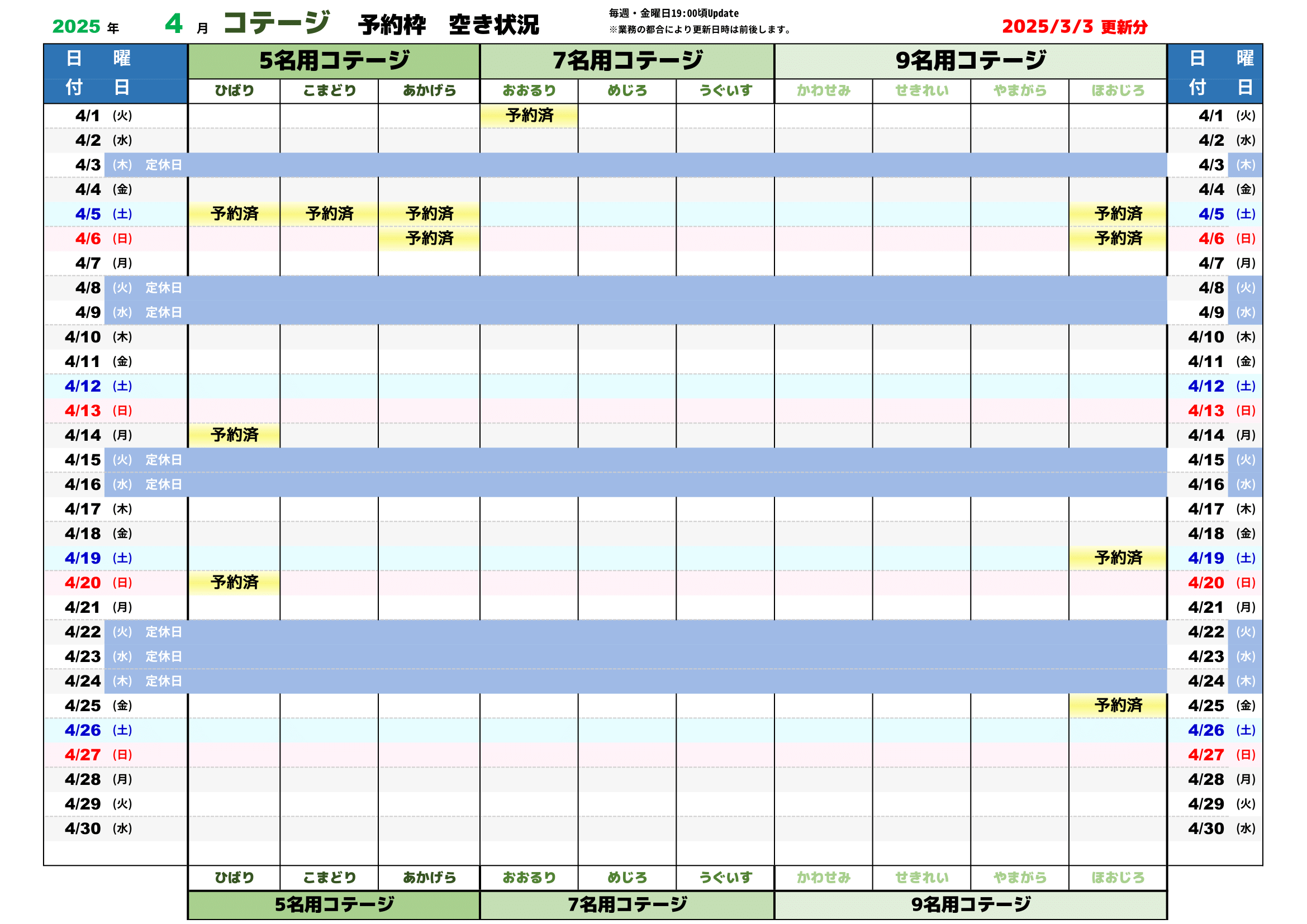Click date 4/12 in the left date column
1307x924 pixels.
click(83, 387)
